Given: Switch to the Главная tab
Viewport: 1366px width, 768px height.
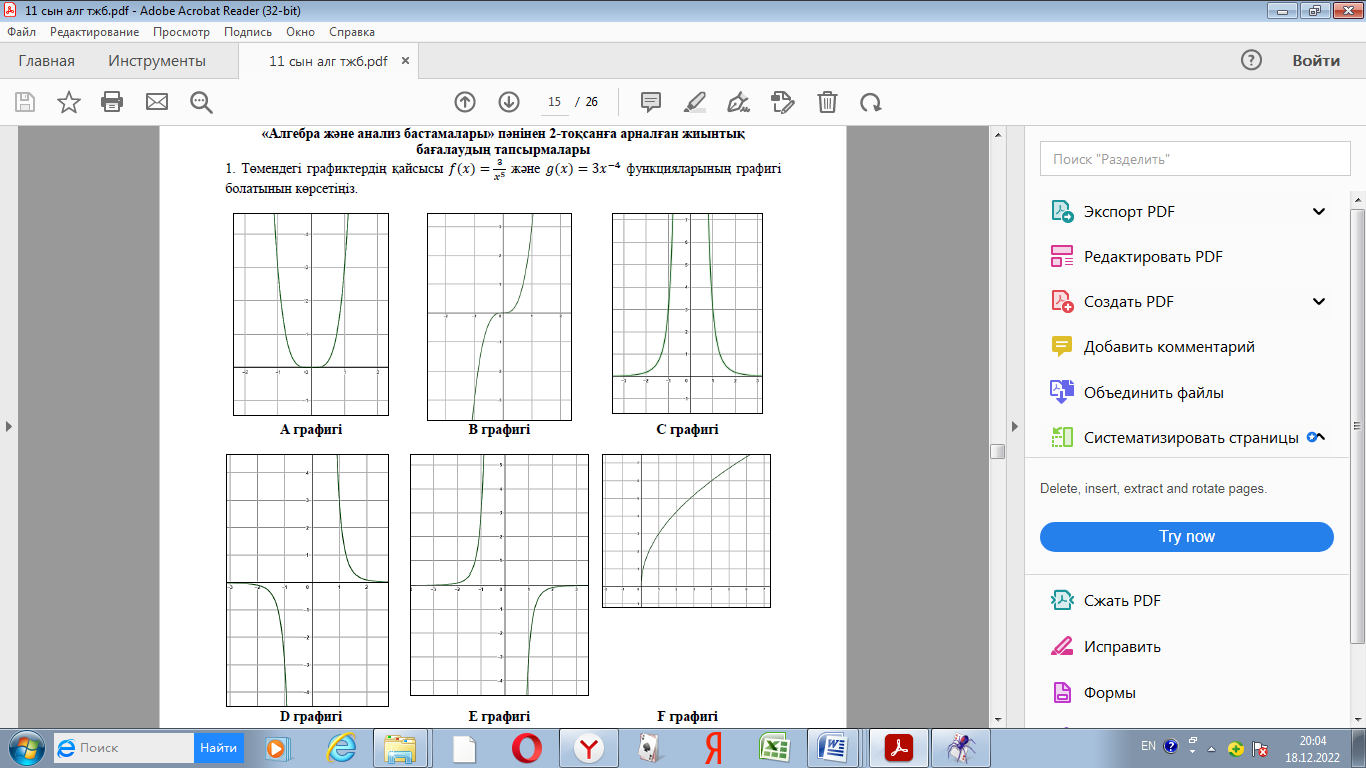Looking at the screenshot, I should [x=46, y=61].
